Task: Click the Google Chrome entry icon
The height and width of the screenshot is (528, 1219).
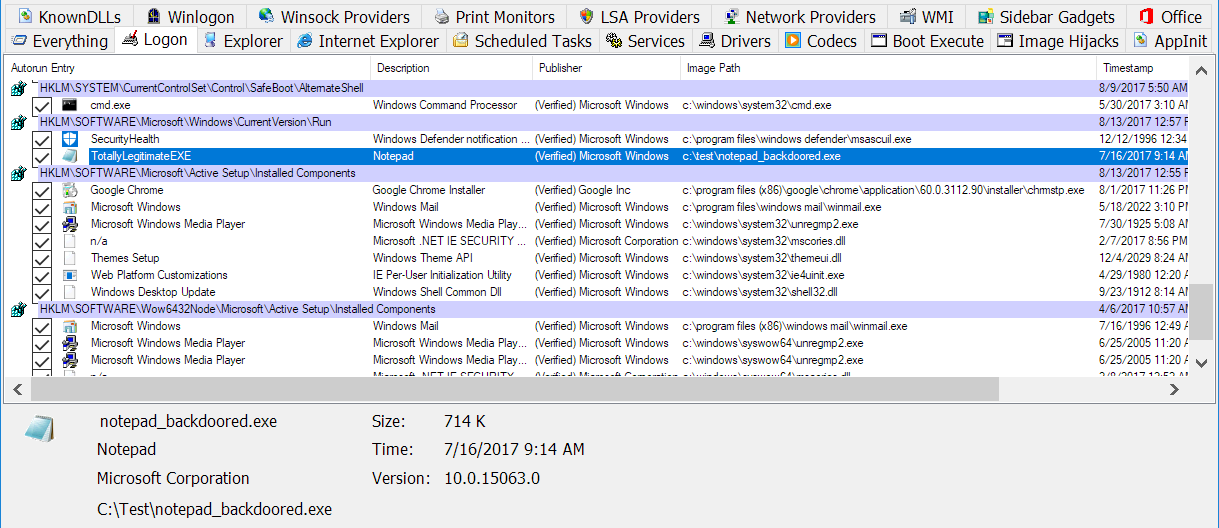Action: click(70, 190)
